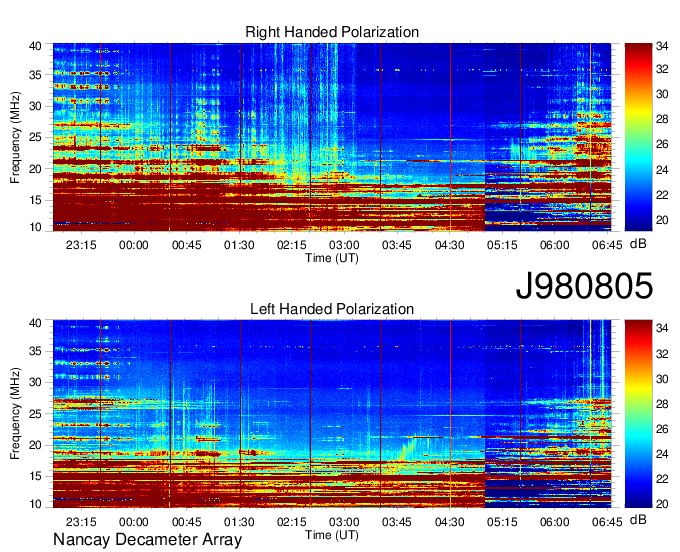The height and width of the screenshot is (552, 680).
Task: Click frequency tick '35' on Left Handed plot axis
Action: coord(36,351)
